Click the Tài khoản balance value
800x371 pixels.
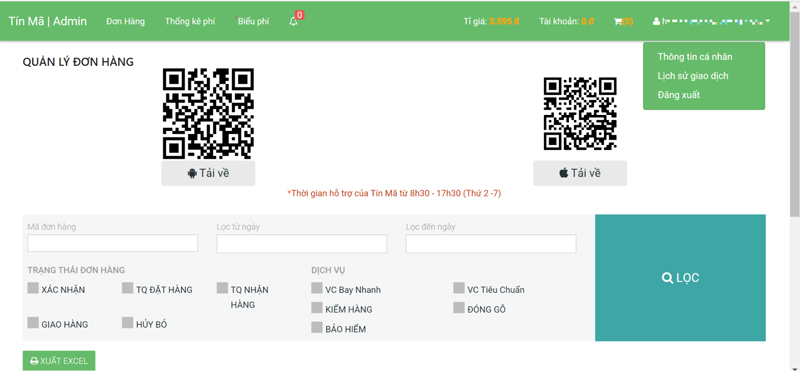(x=587, y=21)
